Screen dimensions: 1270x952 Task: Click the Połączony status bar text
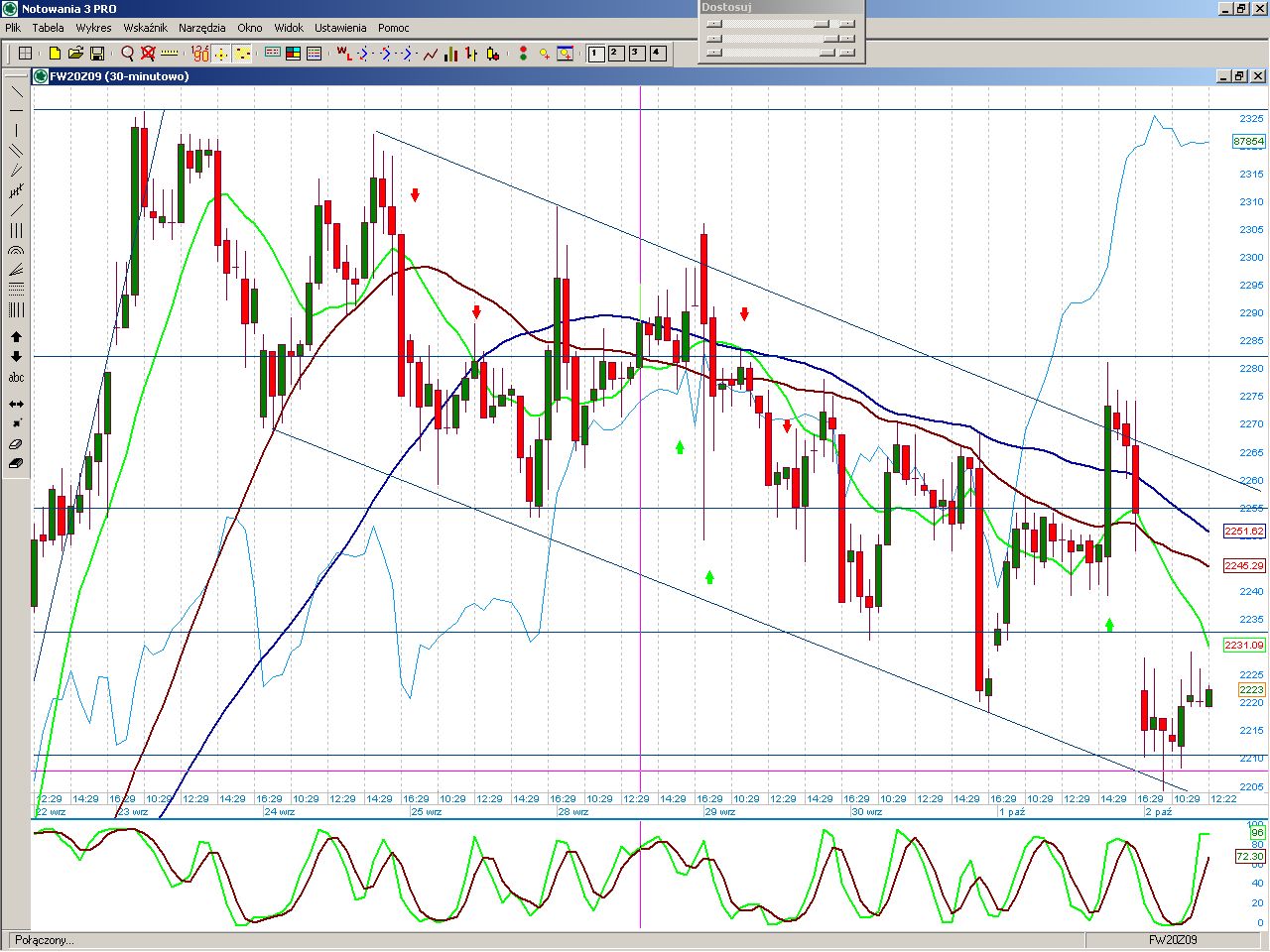(45, 940)
